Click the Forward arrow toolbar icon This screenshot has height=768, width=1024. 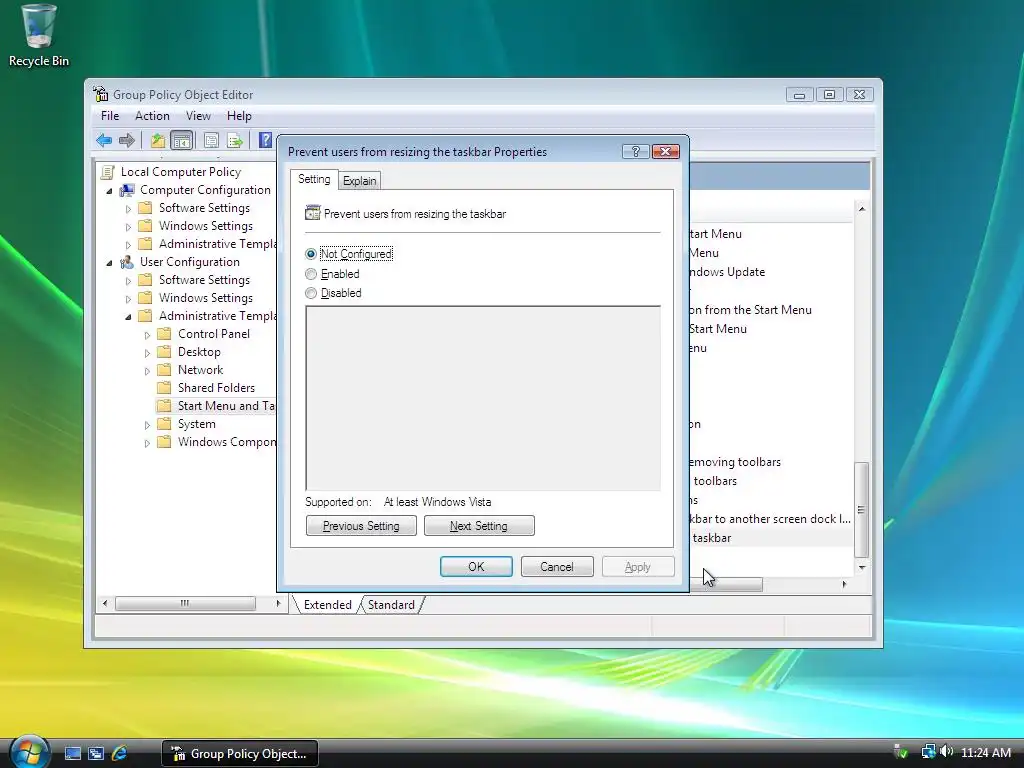[127, 140]
